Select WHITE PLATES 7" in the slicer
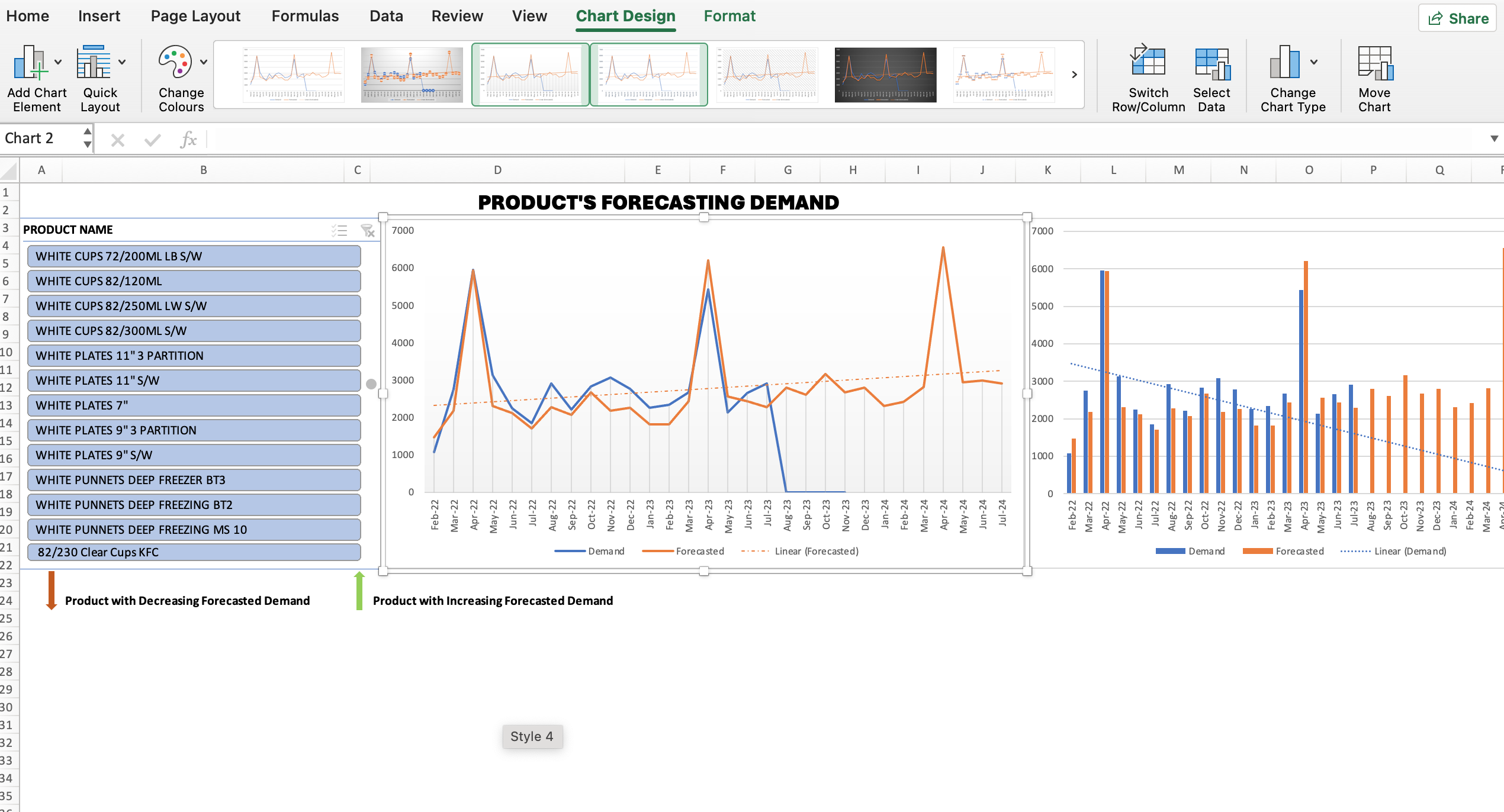Viewport: 1504px width, 812px height. (x=194, y=405)
